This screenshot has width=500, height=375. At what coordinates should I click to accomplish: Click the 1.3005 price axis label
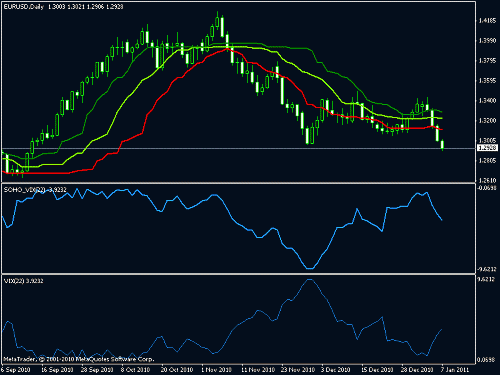click(487, 140)
